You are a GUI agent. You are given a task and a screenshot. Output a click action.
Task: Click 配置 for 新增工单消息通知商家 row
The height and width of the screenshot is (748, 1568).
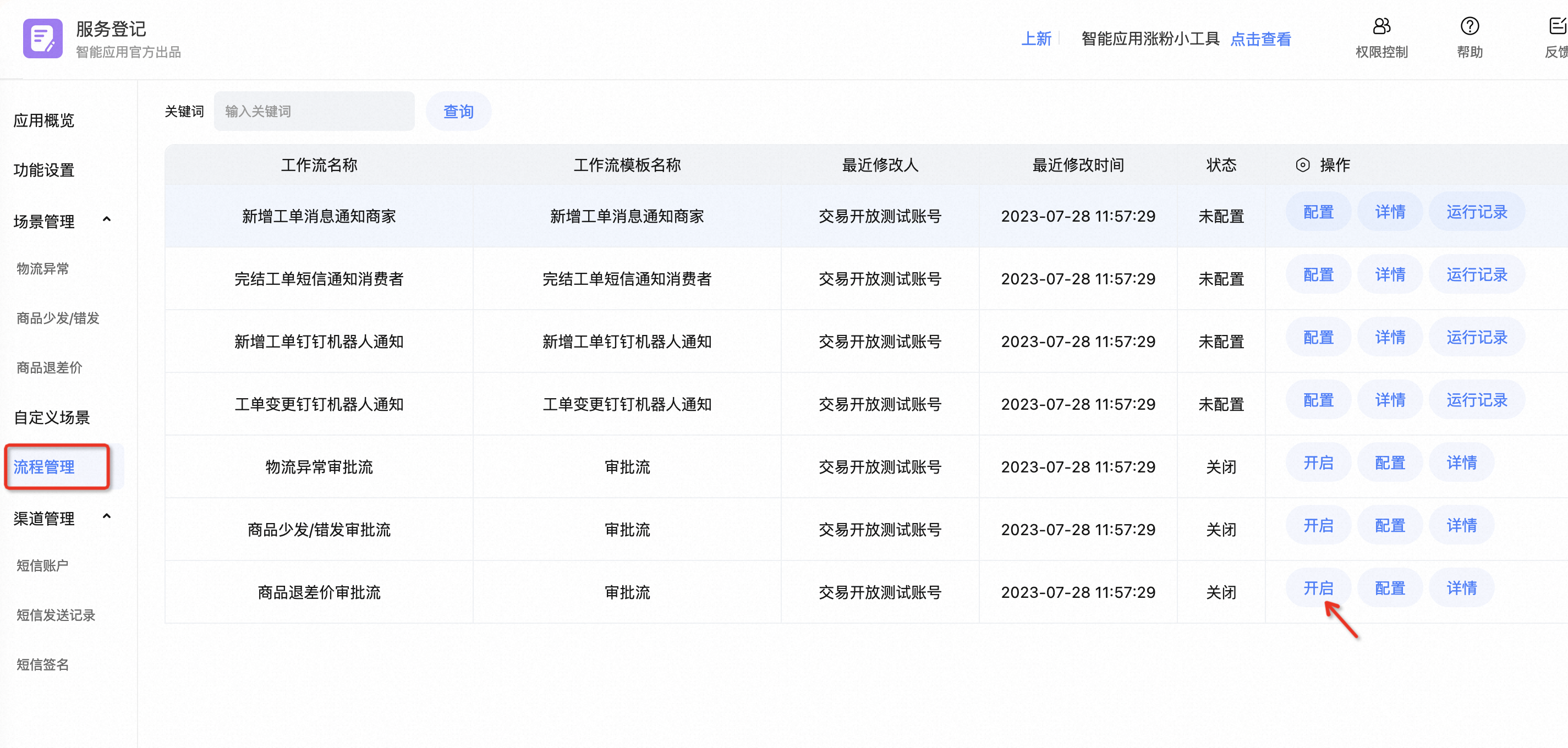tap(1318, 212)
